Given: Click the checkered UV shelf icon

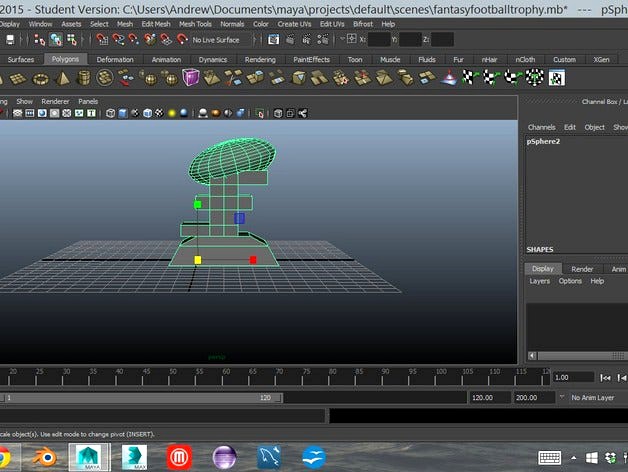Looking at the screenshot, I should [557, 78].
